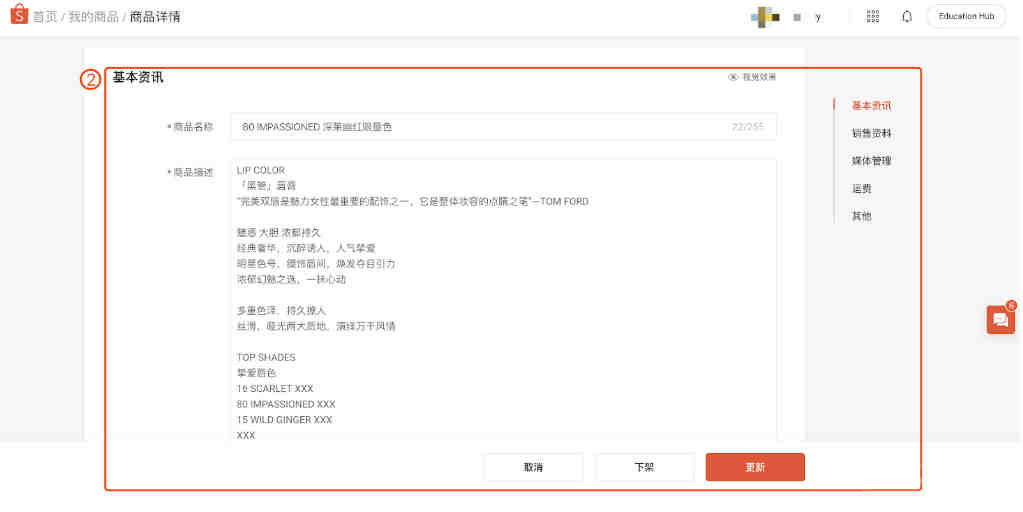Click the 商品详情 breadcrumb text

155,17
